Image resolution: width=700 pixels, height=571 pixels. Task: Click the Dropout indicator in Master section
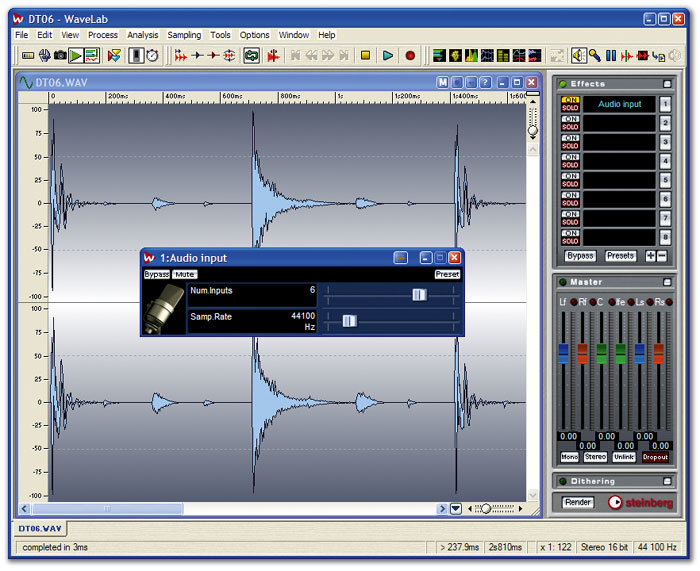(655, 457)
